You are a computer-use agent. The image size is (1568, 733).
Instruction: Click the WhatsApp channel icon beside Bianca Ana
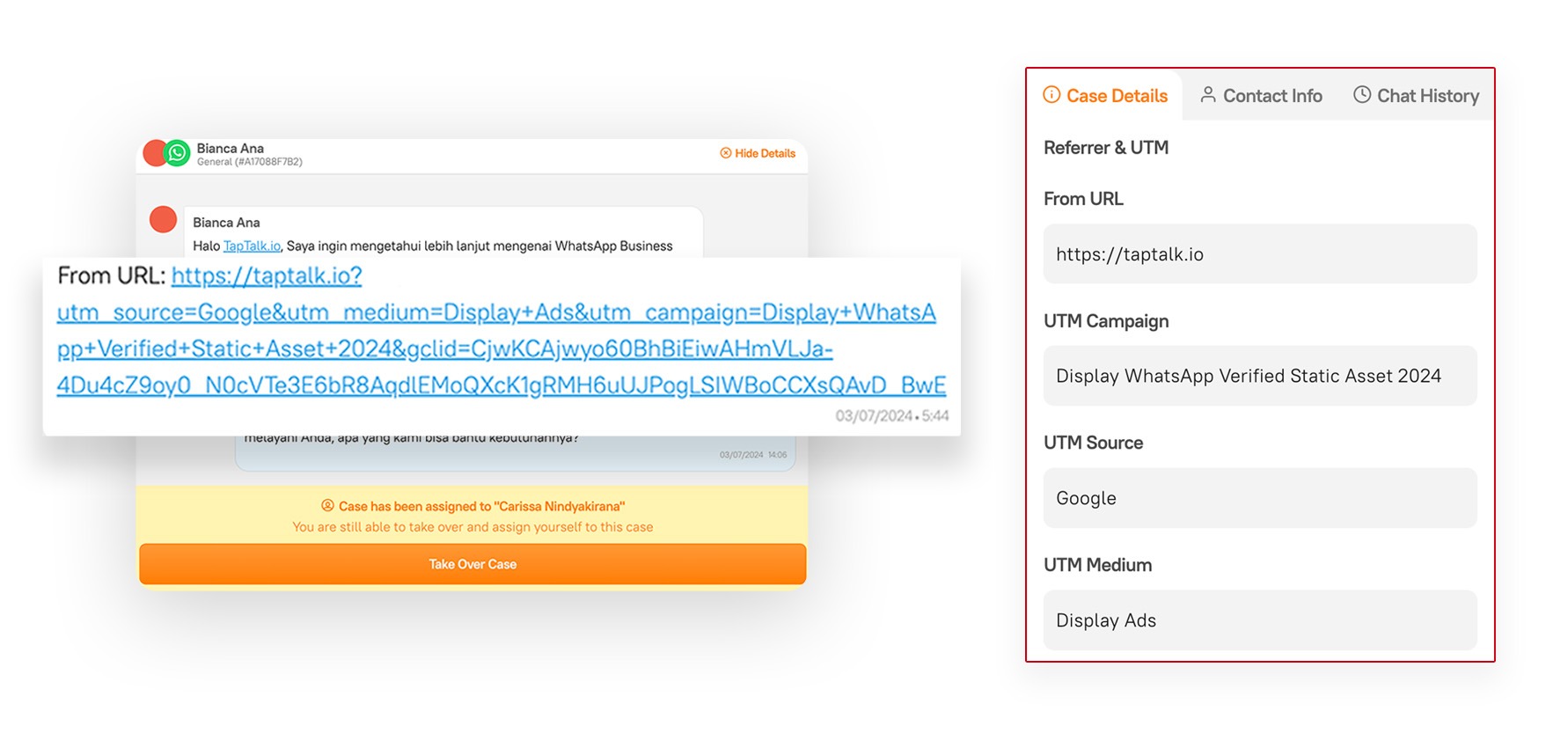tap(177, 153)
